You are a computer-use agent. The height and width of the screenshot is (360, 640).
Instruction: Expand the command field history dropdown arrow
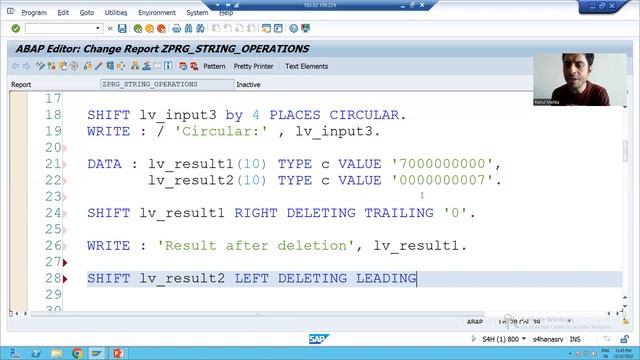98,28
